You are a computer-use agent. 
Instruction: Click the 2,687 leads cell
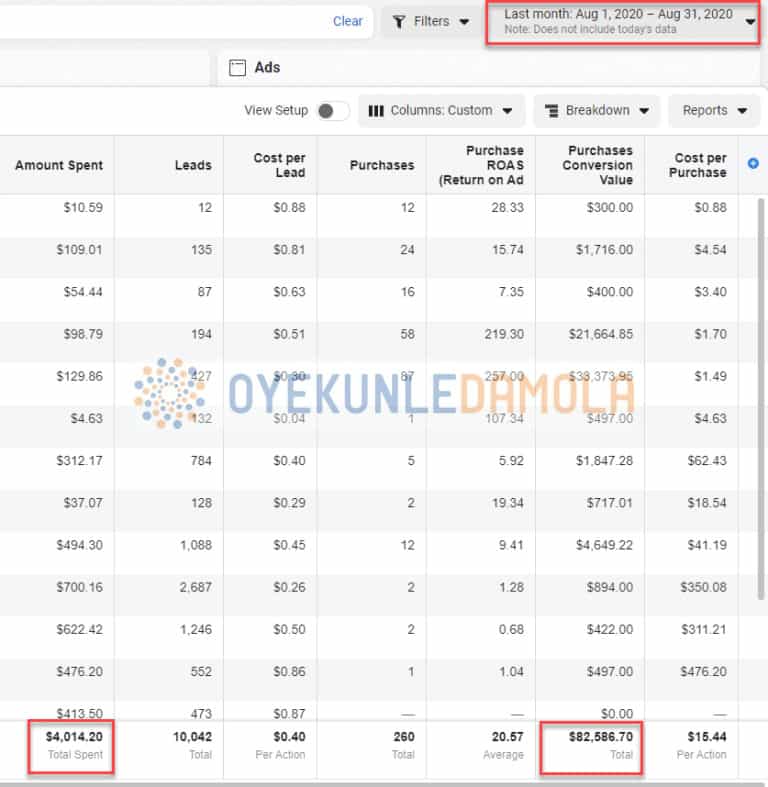click(196, 587)
